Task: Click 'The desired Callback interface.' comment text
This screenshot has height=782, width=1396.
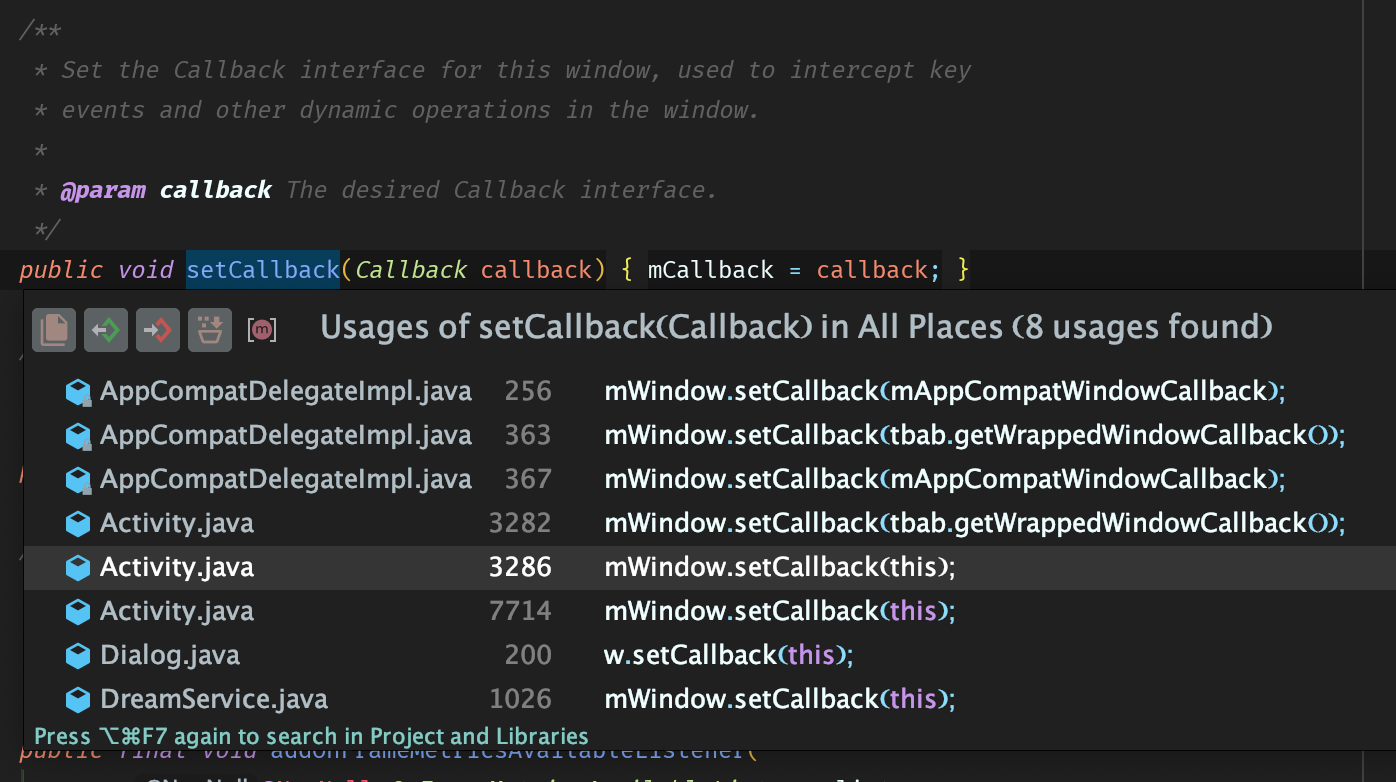Action: click(502, 190)
